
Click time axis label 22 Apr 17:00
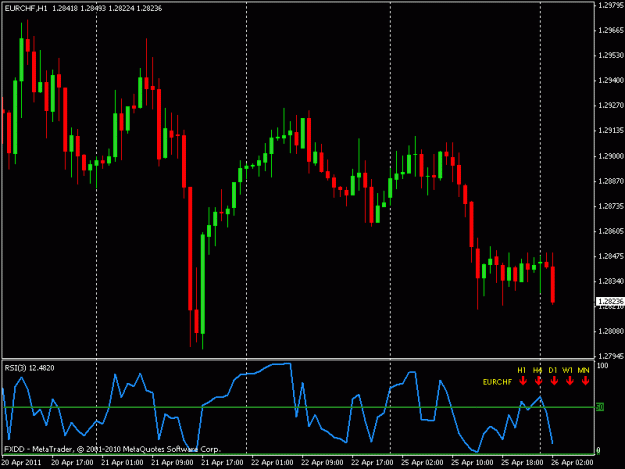click(372, 463)
